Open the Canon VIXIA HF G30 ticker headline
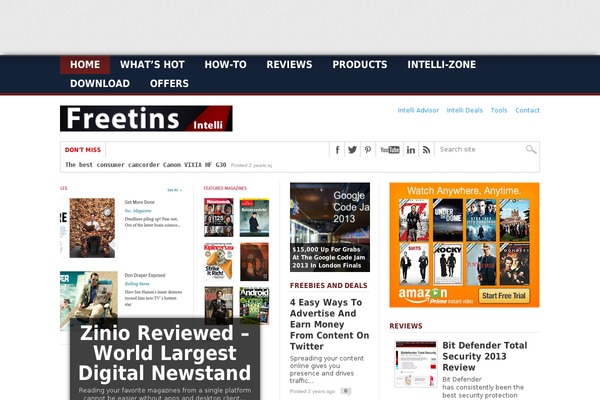The image size is (600, 400). point(145,165)
